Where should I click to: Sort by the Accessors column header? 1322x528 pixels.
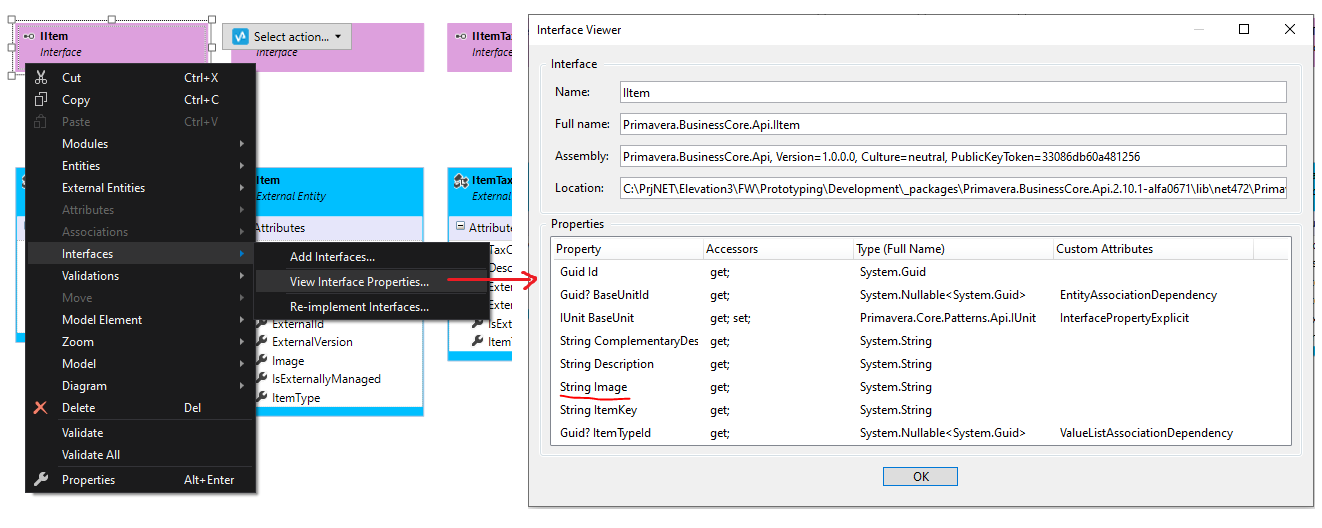(776, 249)
